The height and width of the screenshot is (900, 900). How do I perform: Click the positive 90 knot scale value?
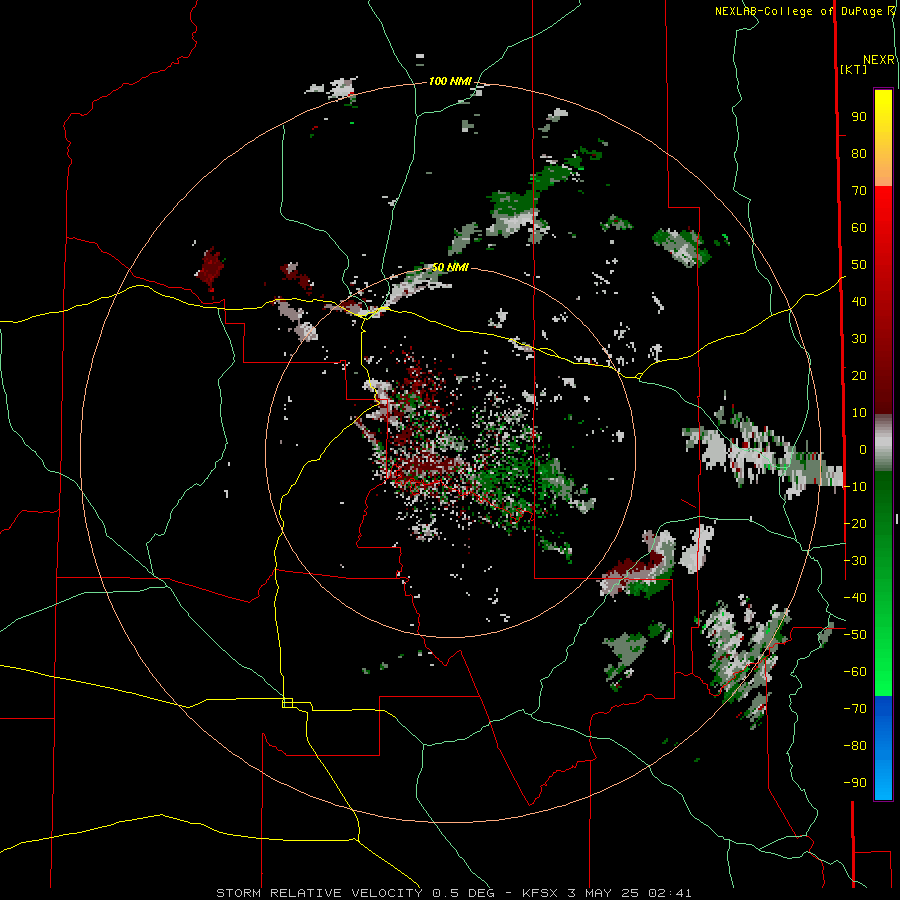pos(859,117)
